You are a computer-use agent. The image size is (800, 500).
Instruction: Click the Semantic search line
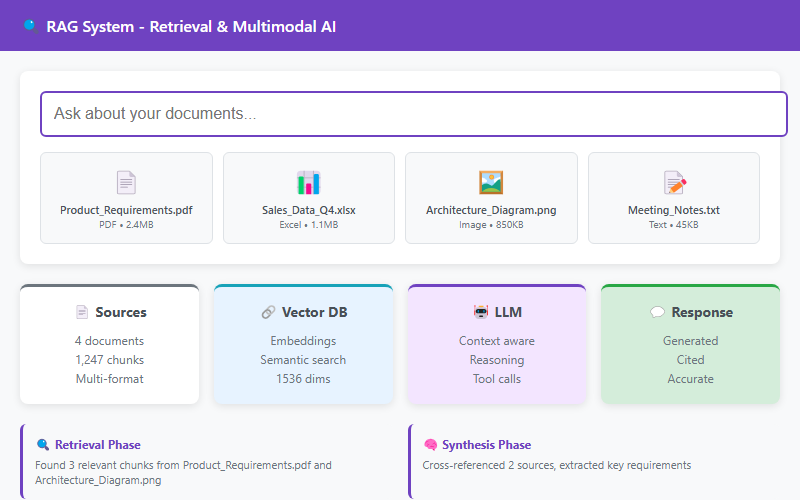pyautogui.click(x=303, y=360)
